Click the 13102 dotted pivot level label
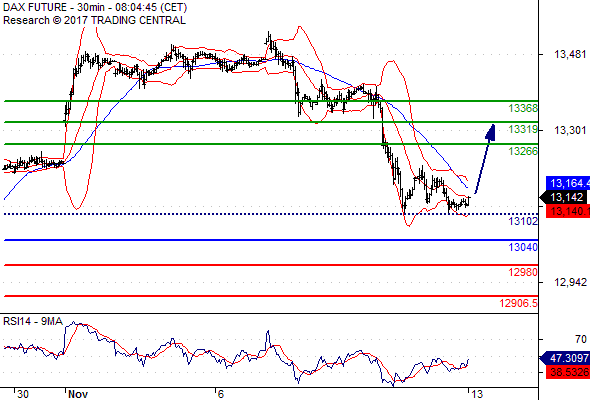 [x=523, y=221]
